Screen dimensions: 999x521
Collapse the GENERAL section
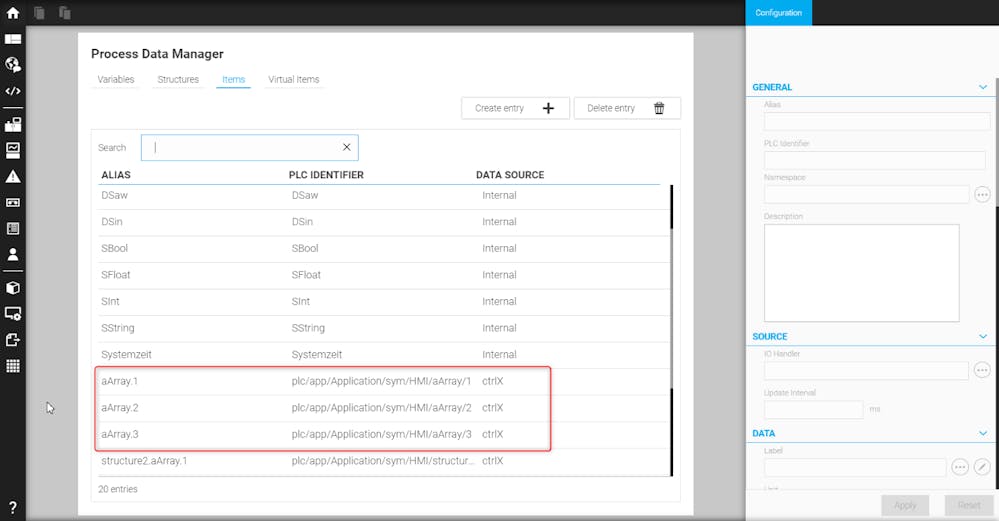[x=983, y=87]
